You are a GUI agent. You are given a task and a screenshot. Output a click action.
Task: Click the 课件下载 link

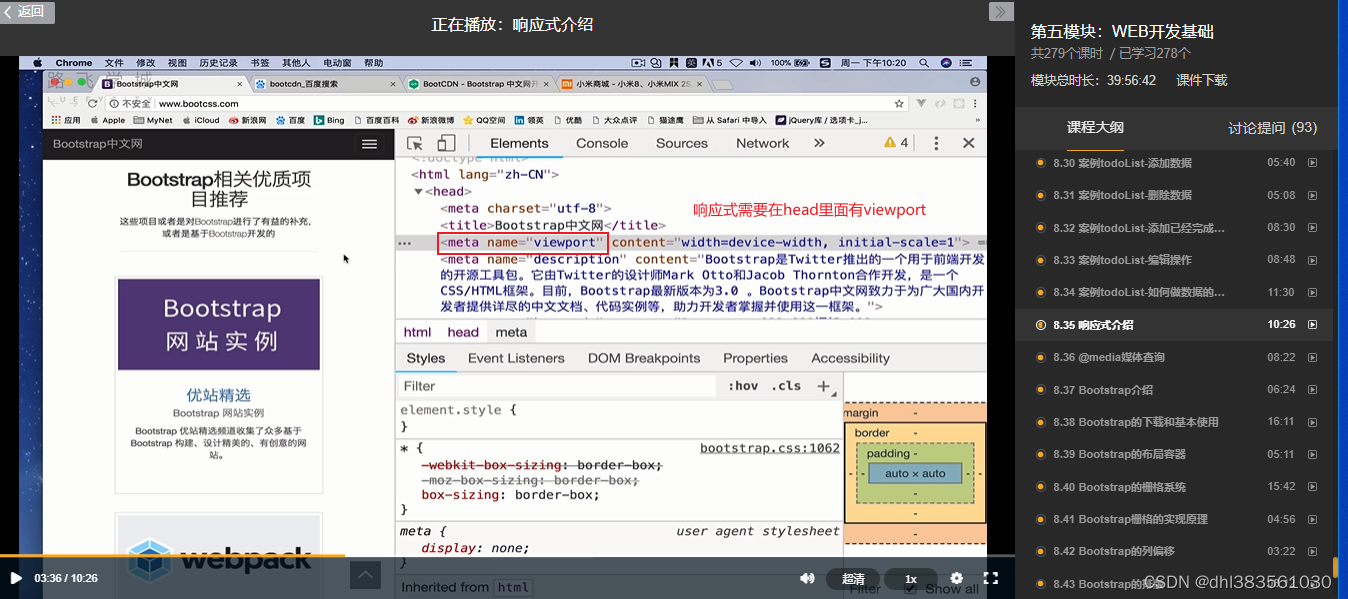[x=1202, y=80]
